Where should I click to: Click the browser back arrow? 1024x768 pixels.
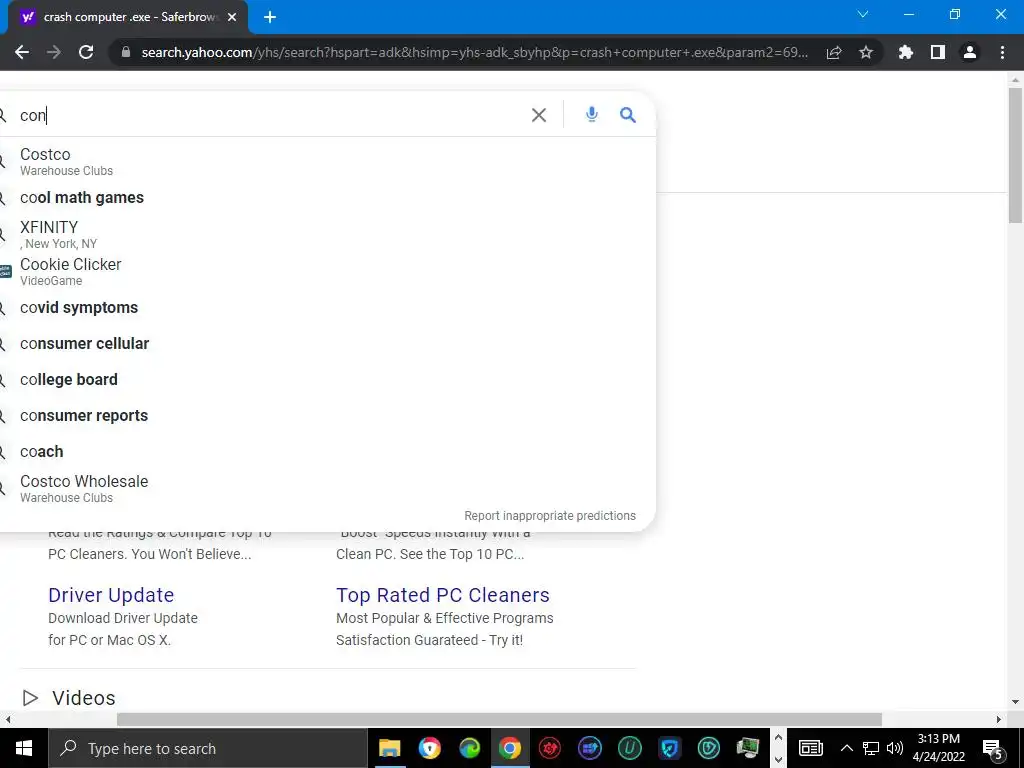22,52
